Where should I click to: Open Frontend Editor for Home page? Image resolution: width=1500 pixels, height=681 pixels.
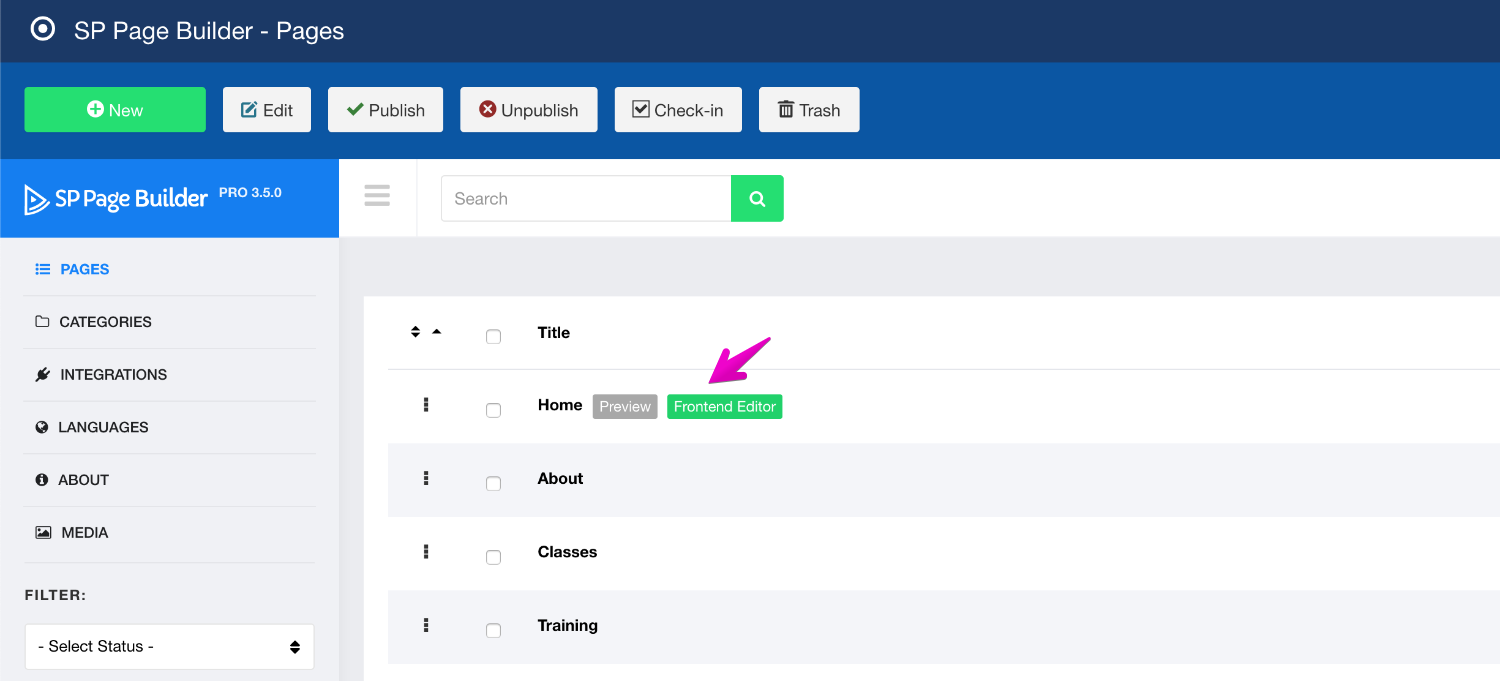pyautogui.click(x=725, y=407)
